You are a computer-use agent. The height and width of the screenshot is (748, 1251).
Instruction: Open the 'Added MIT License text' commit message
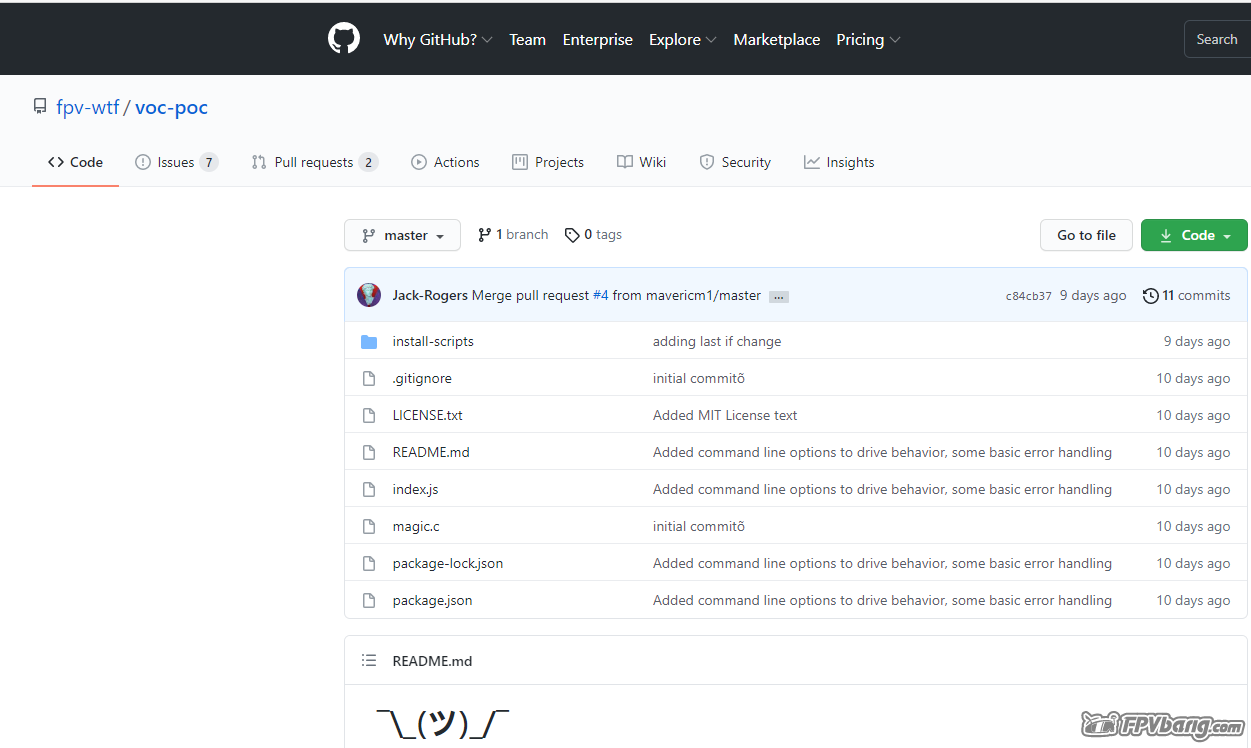(725, 416)
